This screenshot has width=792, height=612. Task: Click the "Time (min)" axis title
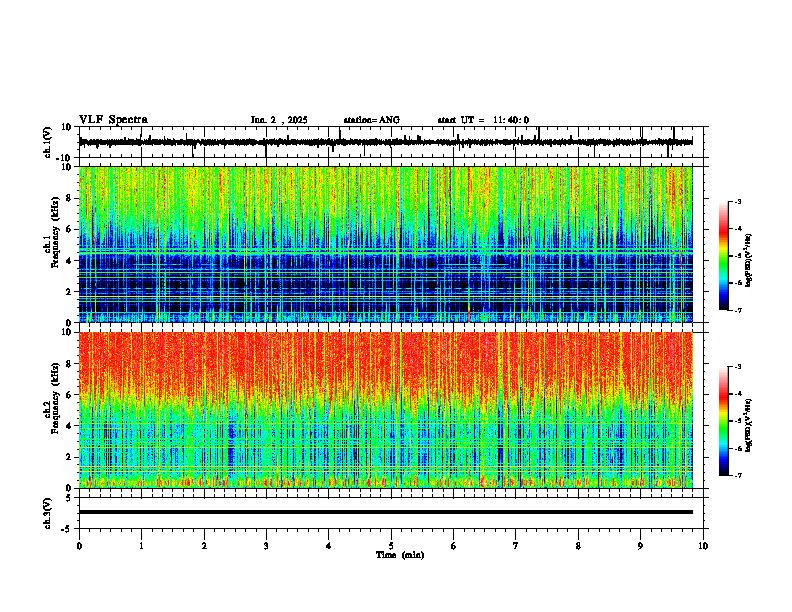[x=400, y=555]
